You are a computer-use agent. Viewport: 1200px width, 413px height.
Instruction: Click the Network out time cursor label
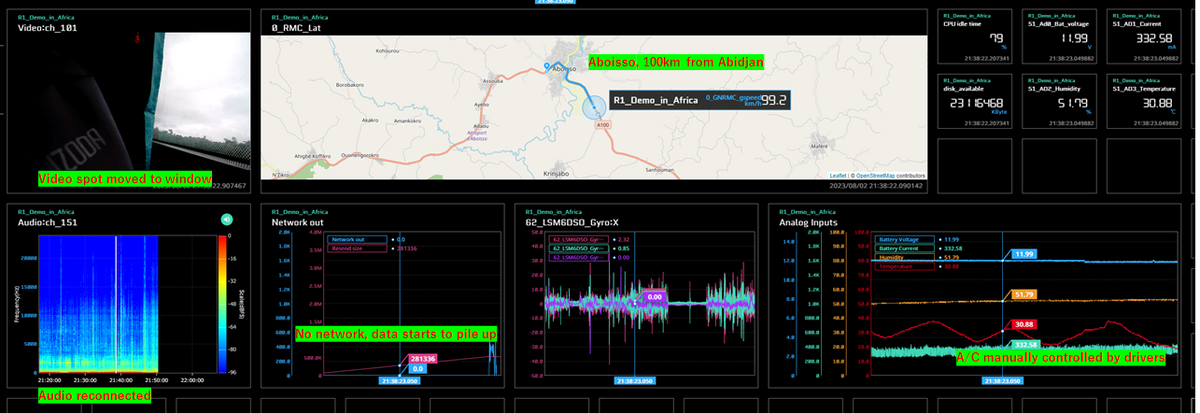[398, 381]
